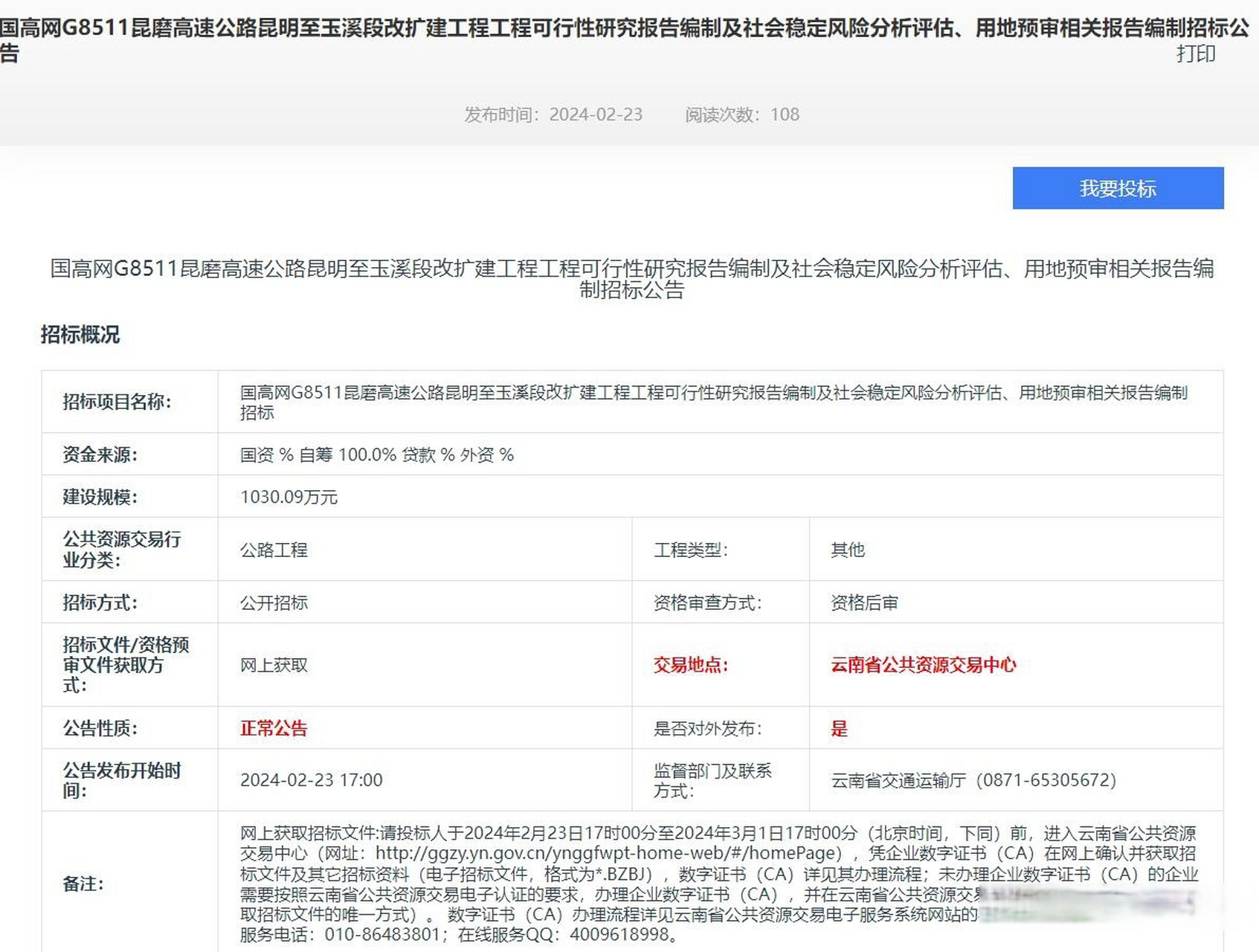Select the red 是 value
The height and width of the screenshot is (952, 1259).
click(x=839, y=728)
